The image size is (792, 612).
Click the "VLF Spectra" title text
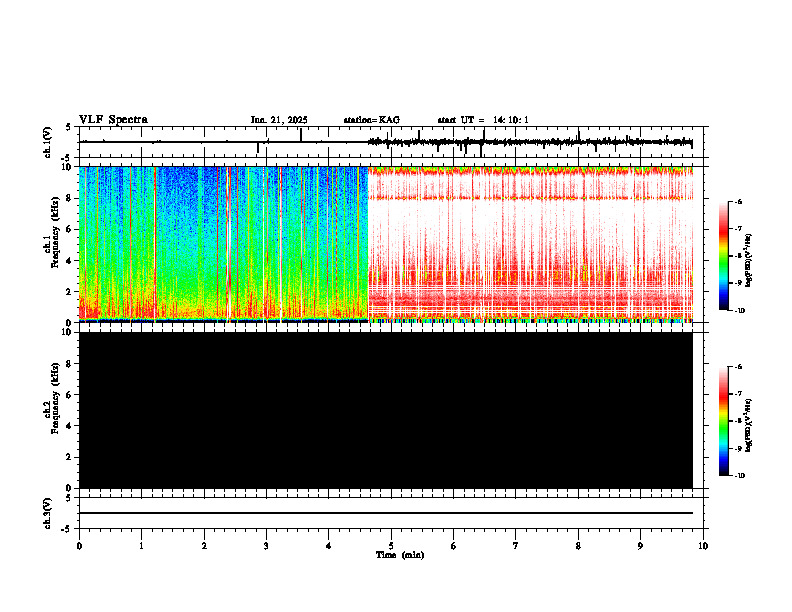click(x=113, y=120)
